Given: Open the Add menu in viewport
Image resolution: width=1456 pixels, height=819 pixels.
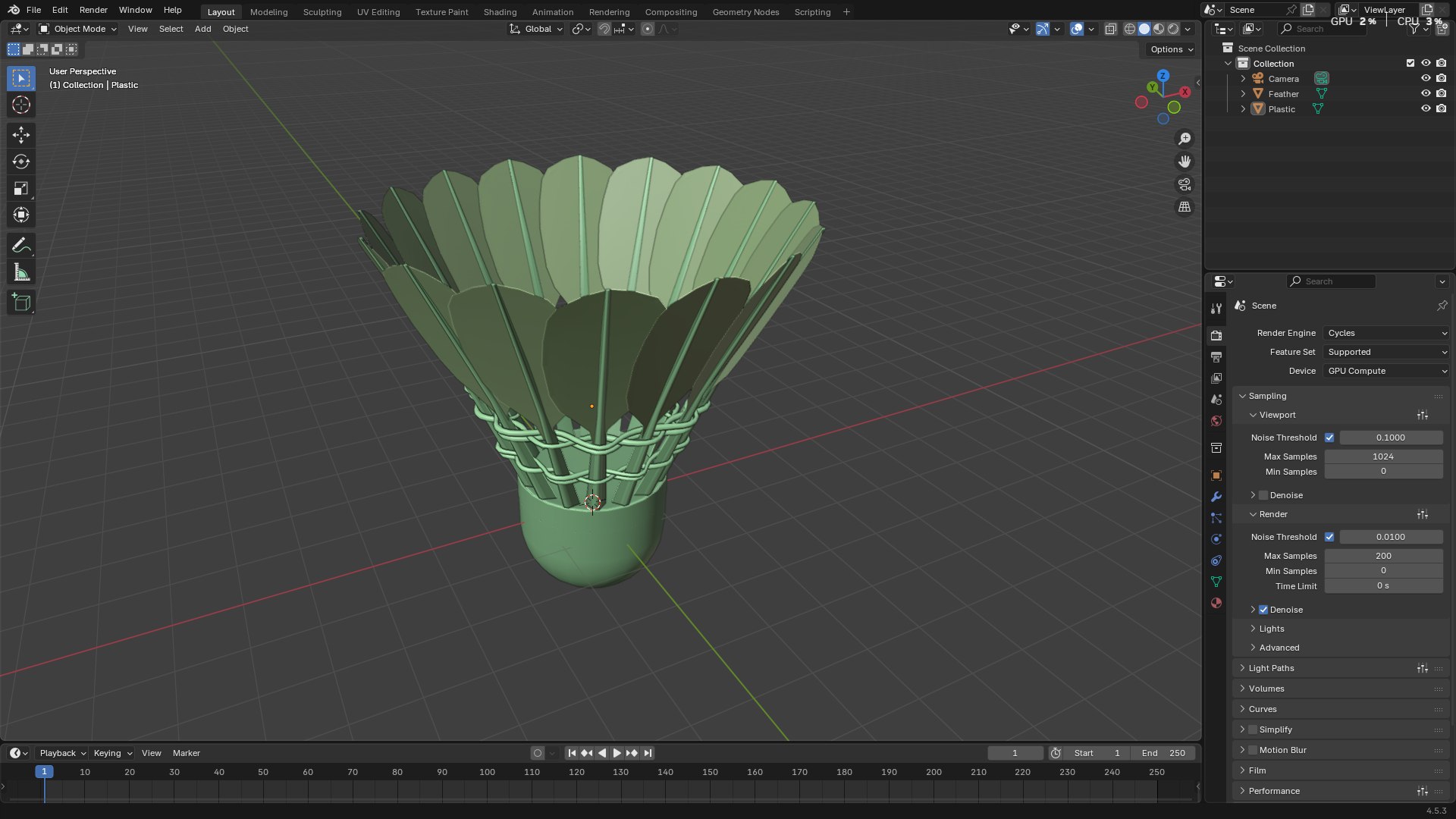Looking at the screenshot, I should (x=202, y=29).
